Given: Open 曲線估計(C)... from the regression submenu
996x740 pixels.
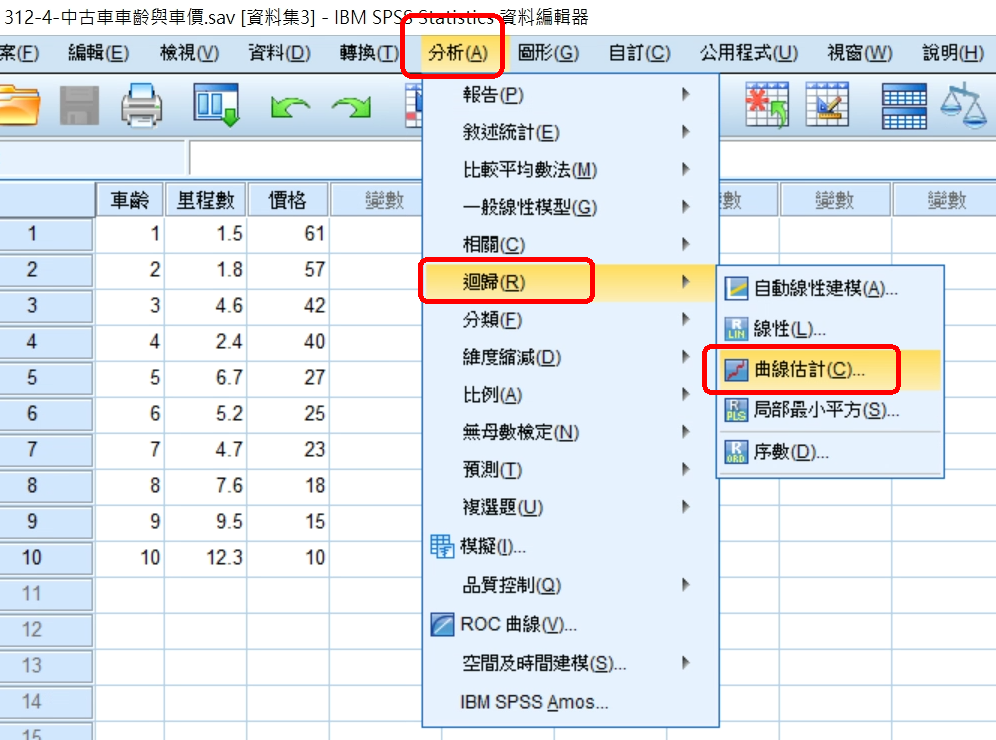Looking at the screenshot, I should coord(808,369).
